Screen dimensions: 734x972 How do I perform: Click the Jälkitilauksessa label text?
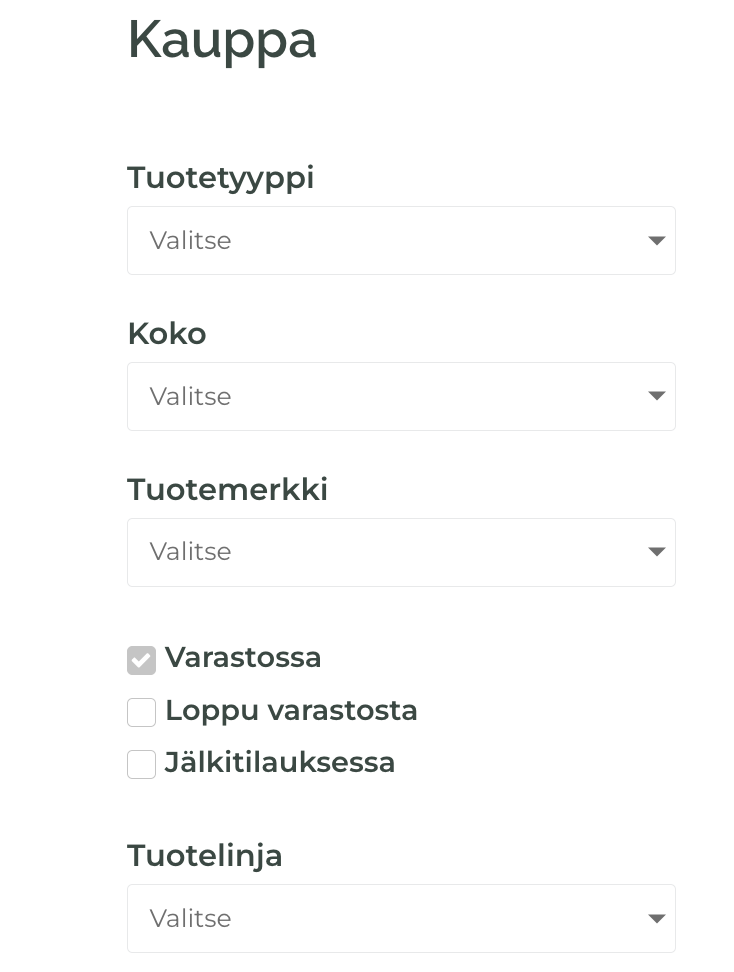280,762
